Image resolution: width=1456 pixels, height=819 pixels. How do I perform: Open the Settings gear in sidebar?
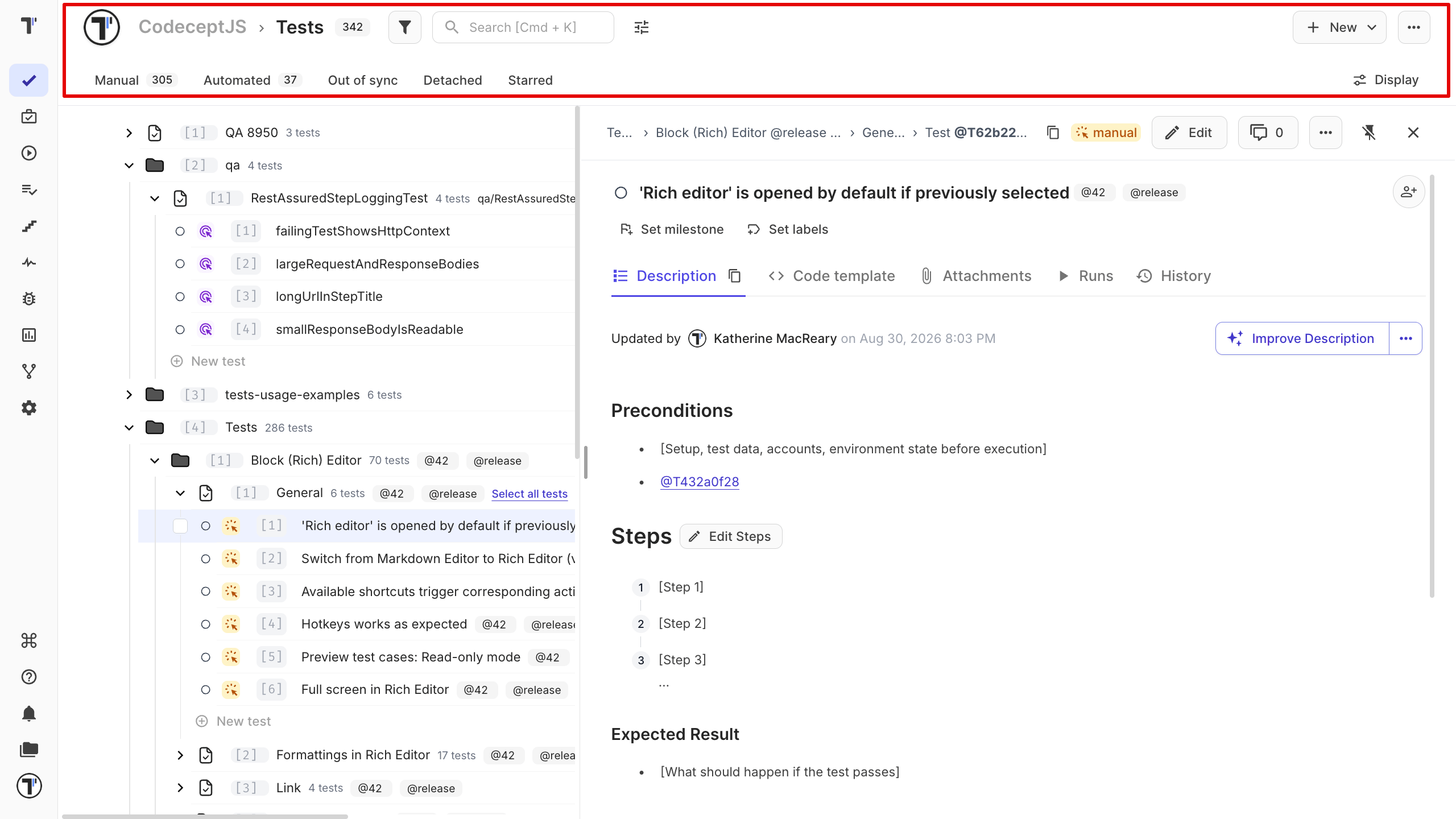click(29, 408)
